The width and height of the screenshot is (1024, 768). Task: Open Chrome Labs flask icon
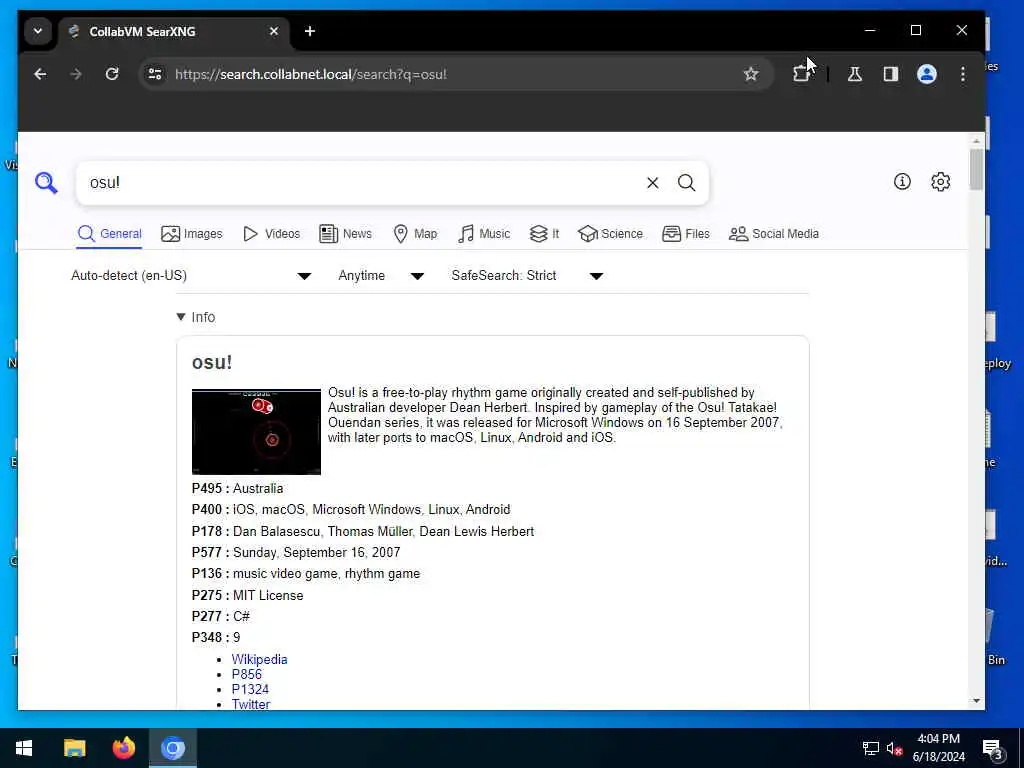pyautogui.click(x=855, y=74)
